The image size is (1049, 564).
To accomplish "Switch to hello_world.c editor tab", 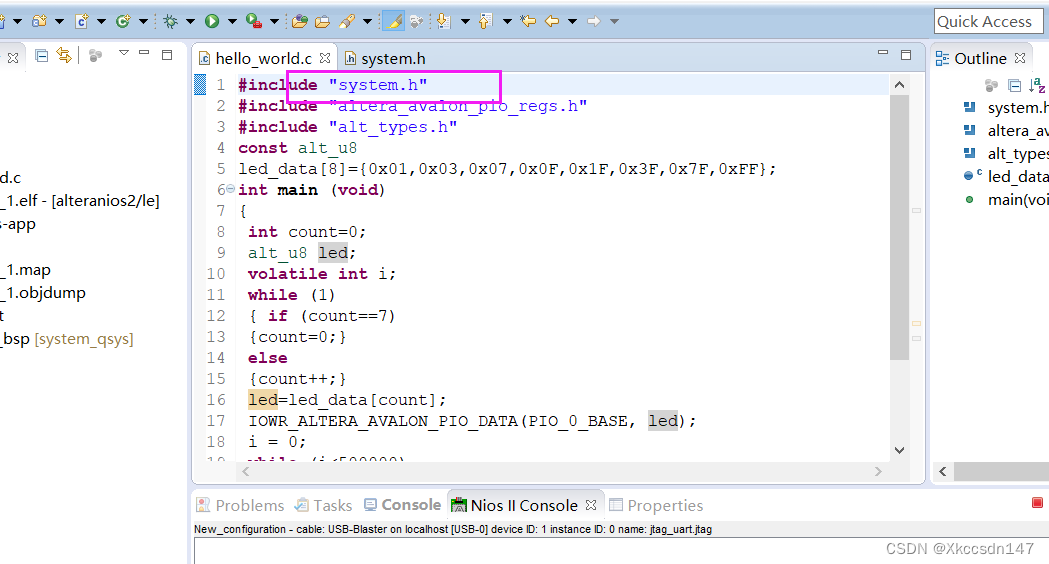I will [264, 59].
